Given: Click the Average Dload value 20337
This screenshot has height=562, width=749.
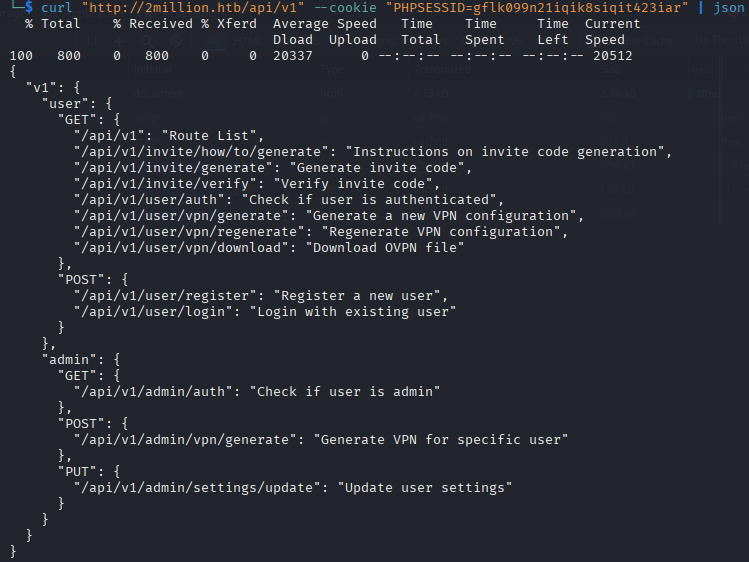Looking at the screenshot, I should [293, 55].
